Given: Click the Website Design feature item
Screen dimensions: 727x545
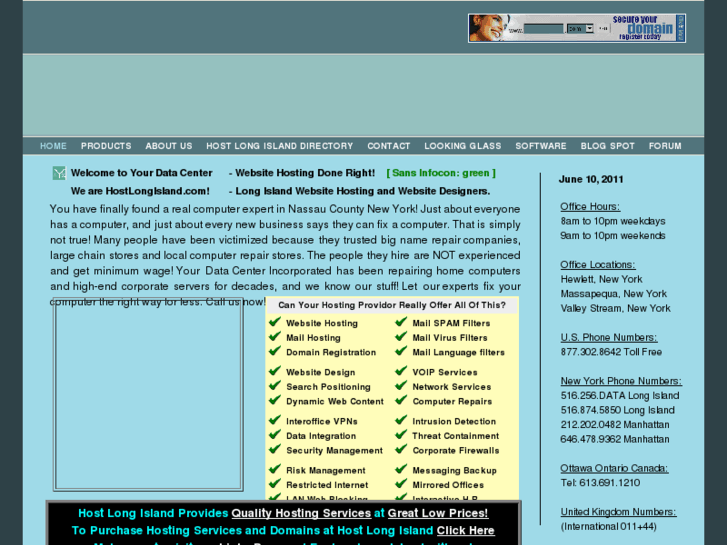Looking at the screenshot, I should [x=320, y=372].
